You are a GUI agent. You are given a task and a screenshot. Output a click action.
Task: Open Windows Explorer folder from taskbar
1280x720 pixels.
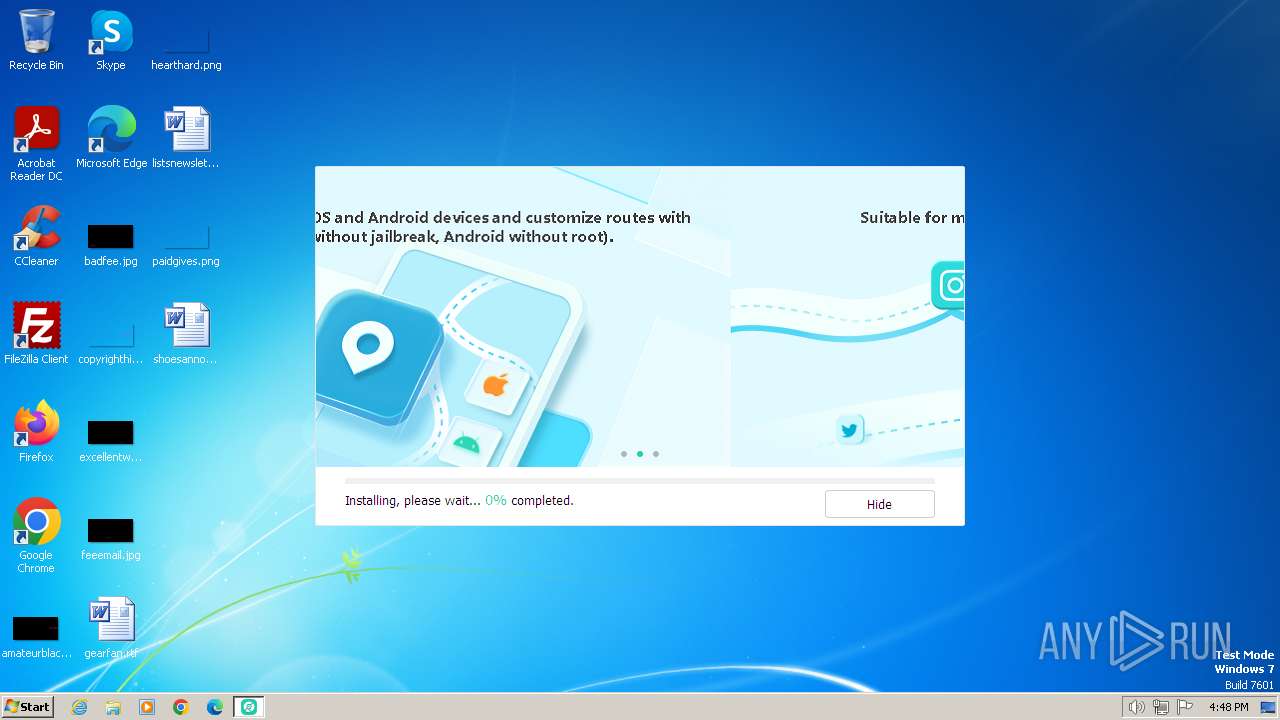point(113,707)
